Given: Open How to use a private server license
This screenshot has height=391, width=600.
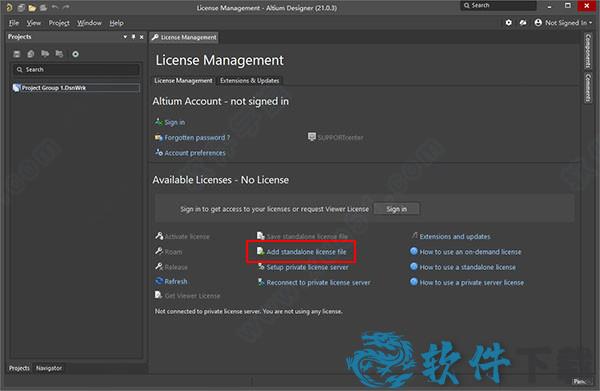Looking at the screenshot, I should click(x=471, y=282).
